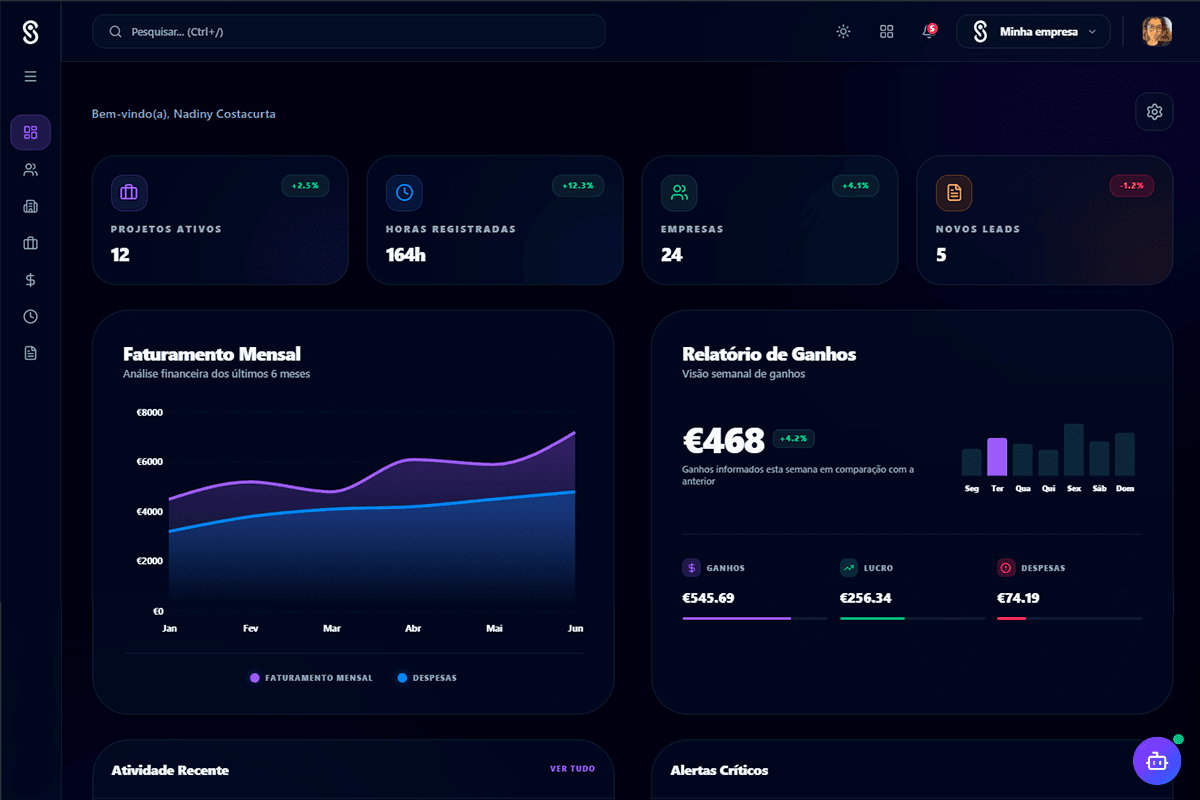Toggle Faturamento Mensal legend series
Viewport: 1200px width, 800px height.
tap(311, 678)
